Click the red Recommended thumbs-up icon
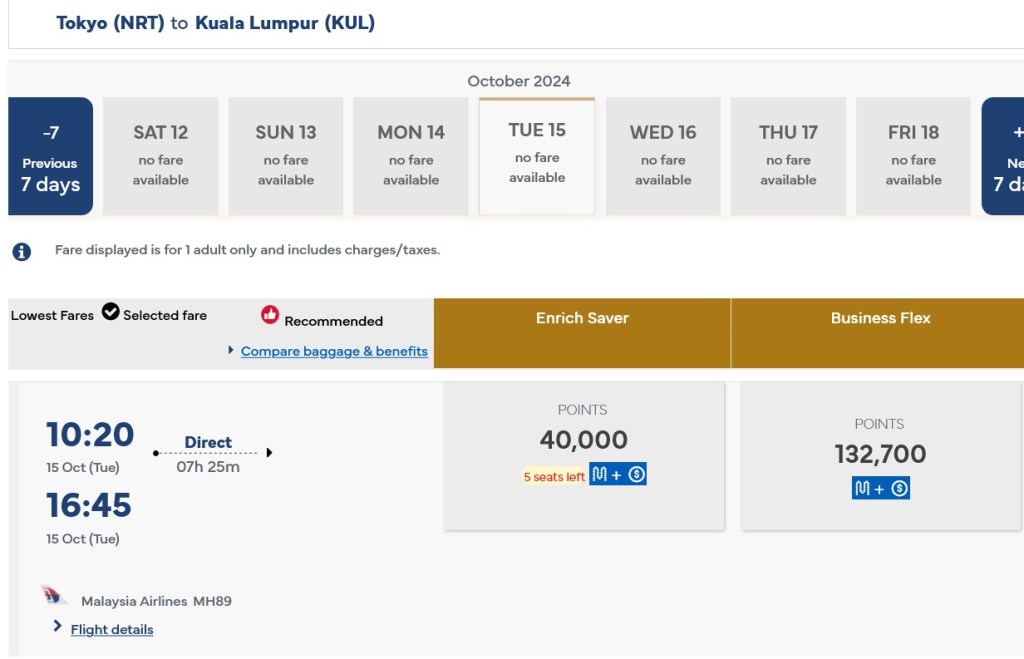The width and height of the screenshot is (1024, 659). (x=270, y=315)
